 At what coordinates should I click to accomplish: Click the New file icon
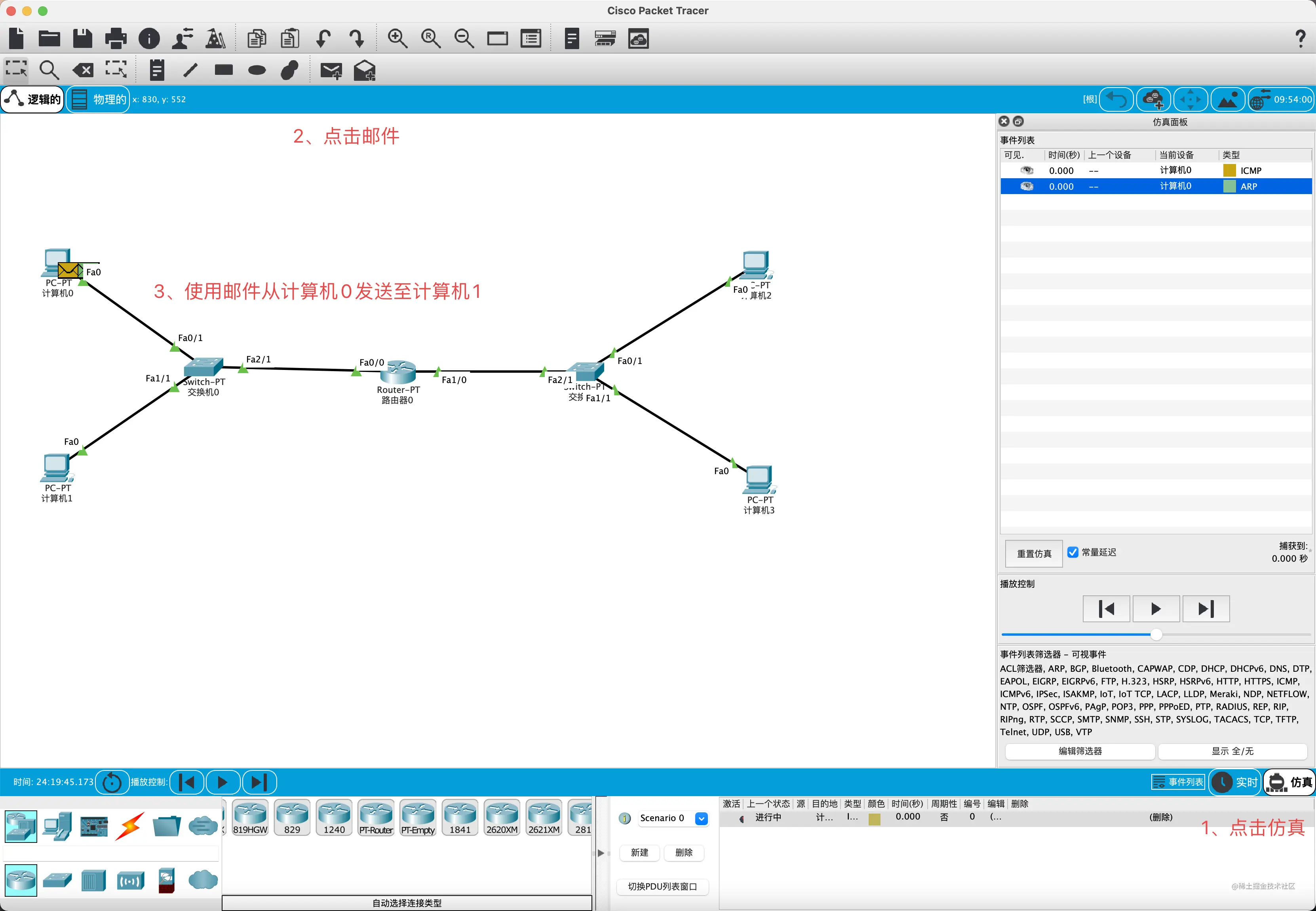[17, 38]
